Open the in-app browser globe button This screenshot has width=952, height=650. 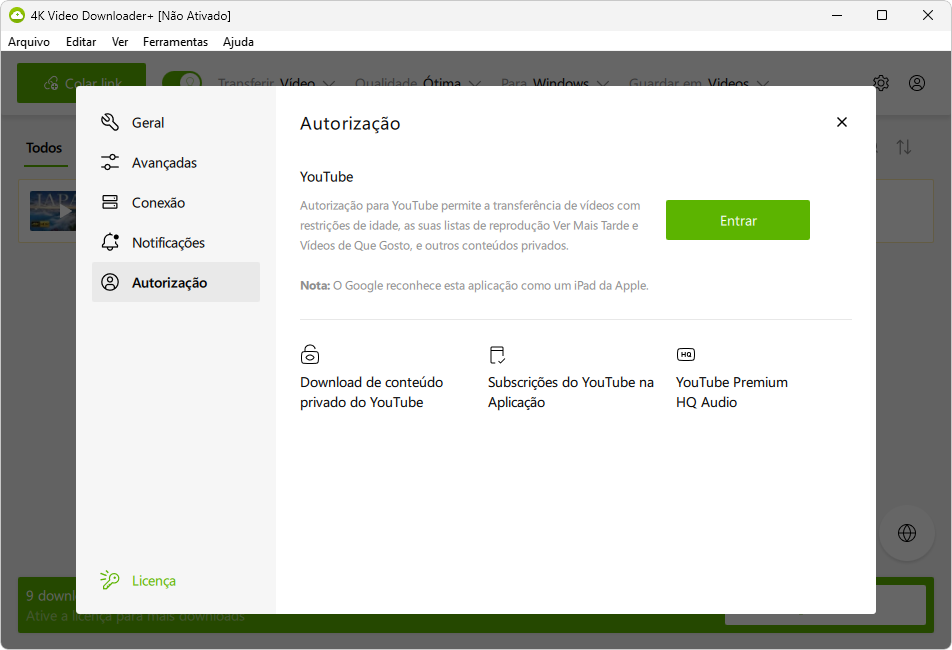(907, 533)
